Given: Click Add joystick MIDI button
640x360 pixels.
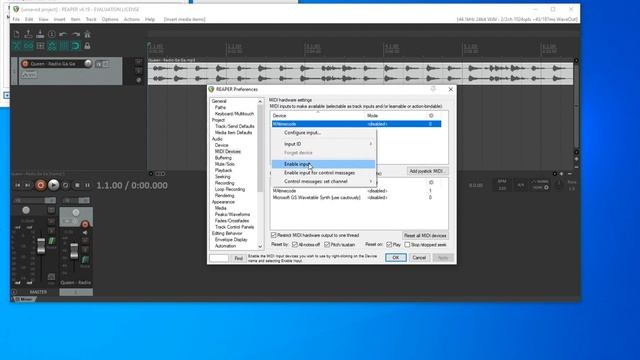Looking at the screenshot, I should [427, 171].
